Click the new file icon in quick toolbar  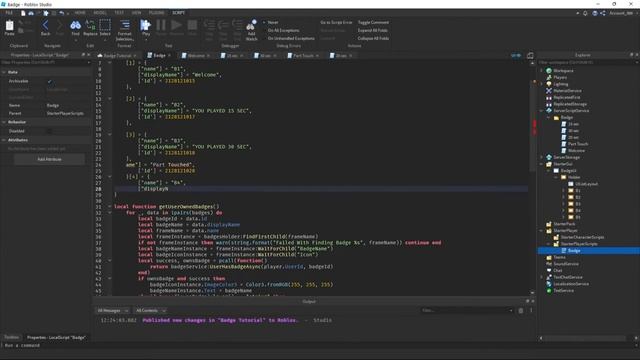tap(23, 13)
